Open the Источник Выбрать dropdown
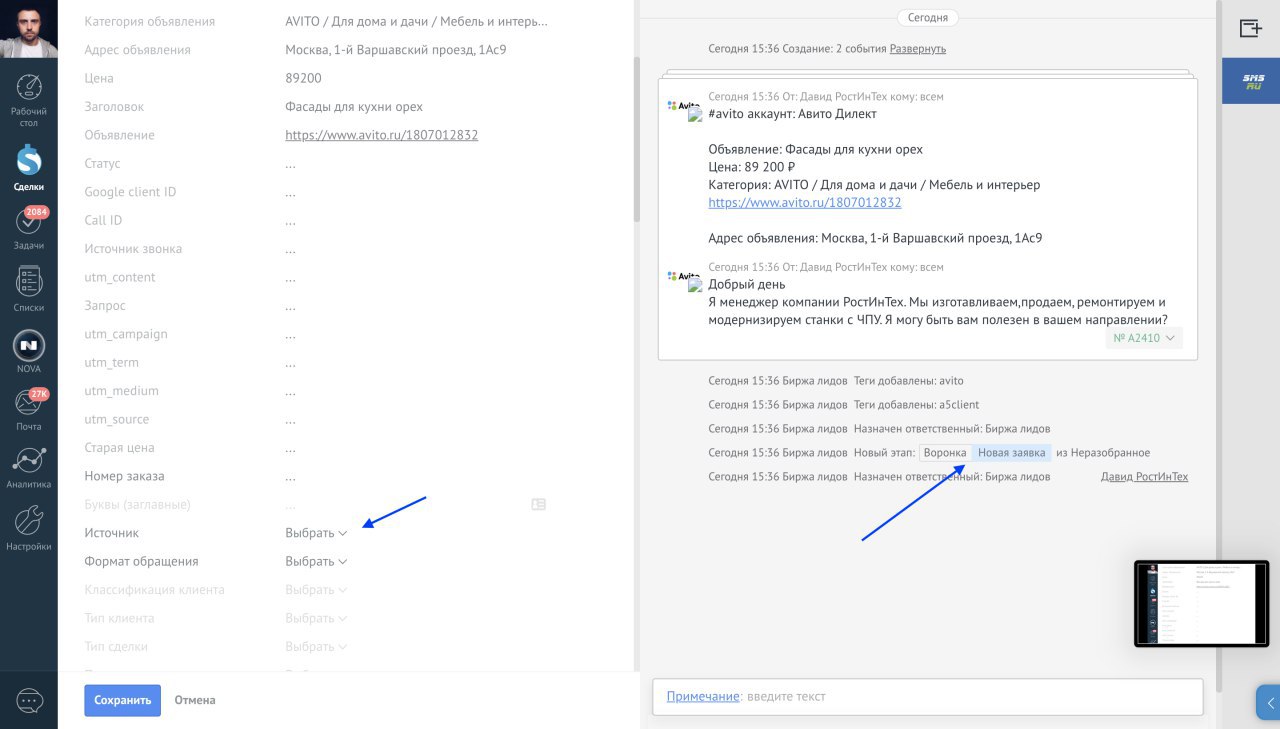Screen dimensions: 1280x729 click(316, 533)
